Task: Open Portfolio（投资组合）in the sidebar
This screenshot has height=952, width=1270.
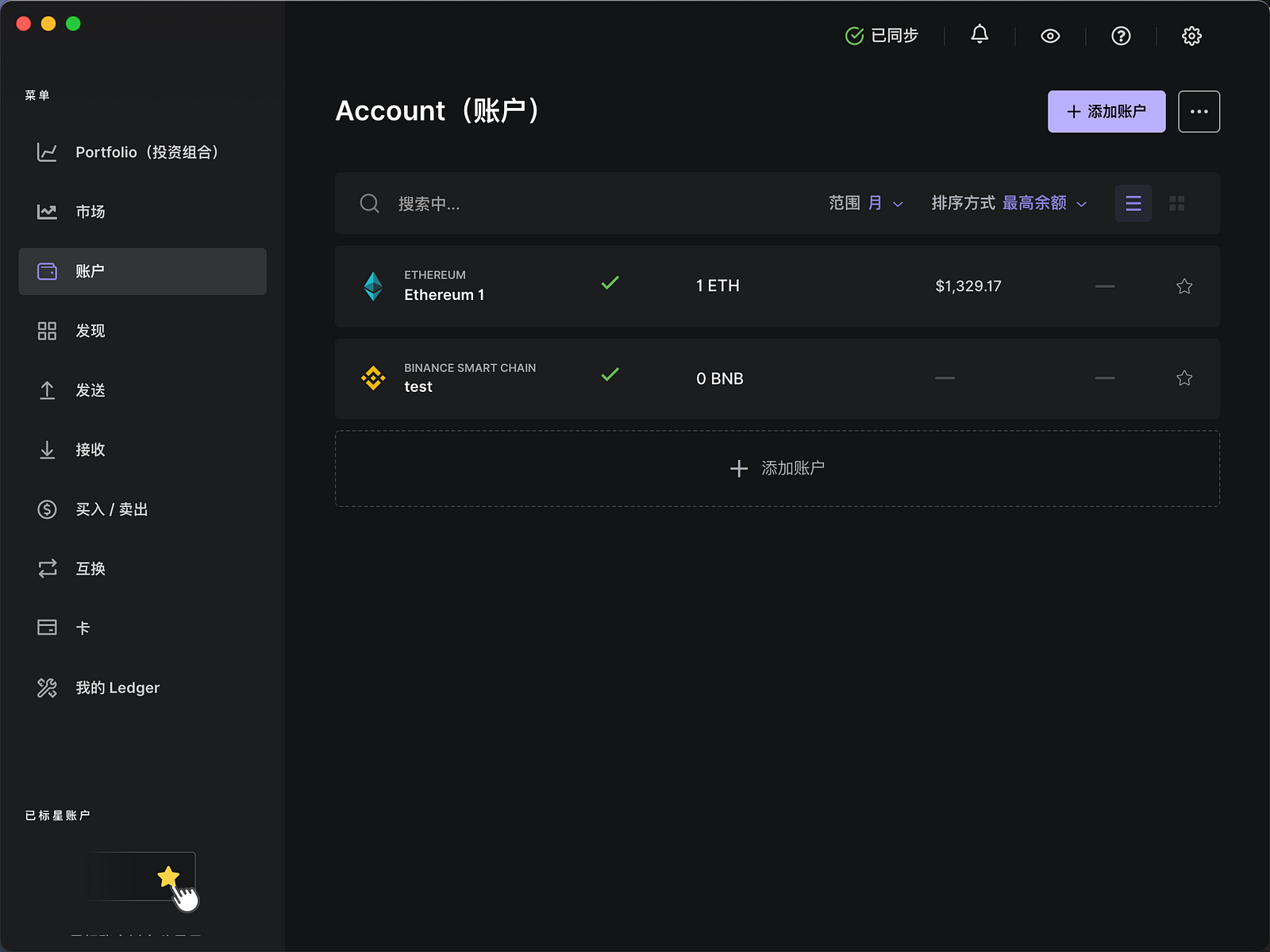Action: 142,152
